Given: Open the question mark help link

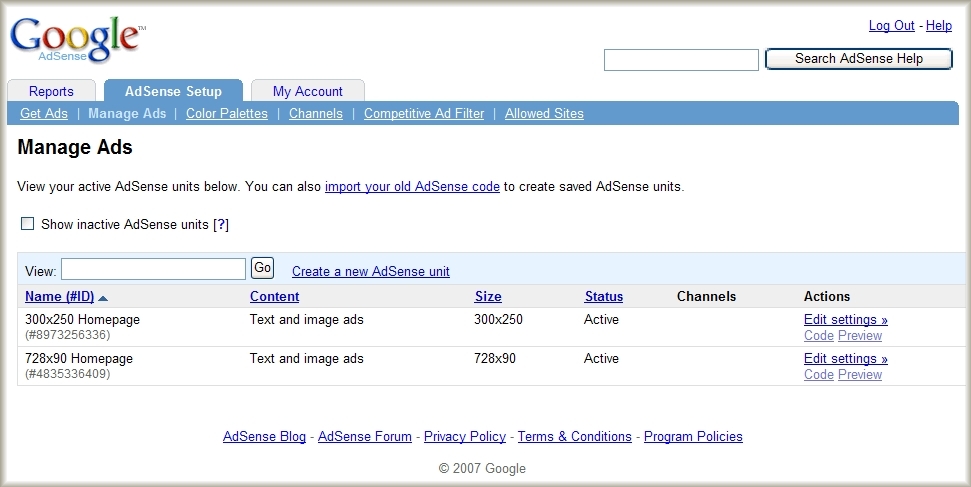Looking at the screenshot, I should [x=221, y=224].
